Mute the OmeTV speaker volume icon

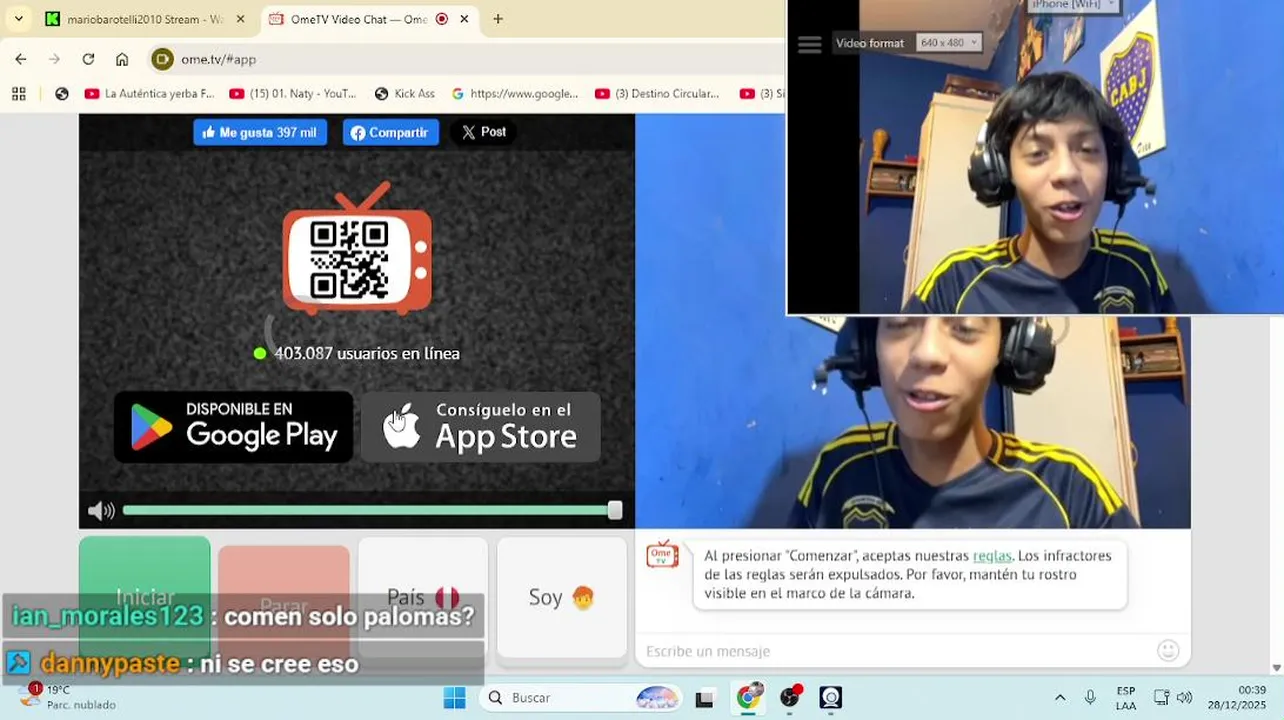tap(101, 511)
